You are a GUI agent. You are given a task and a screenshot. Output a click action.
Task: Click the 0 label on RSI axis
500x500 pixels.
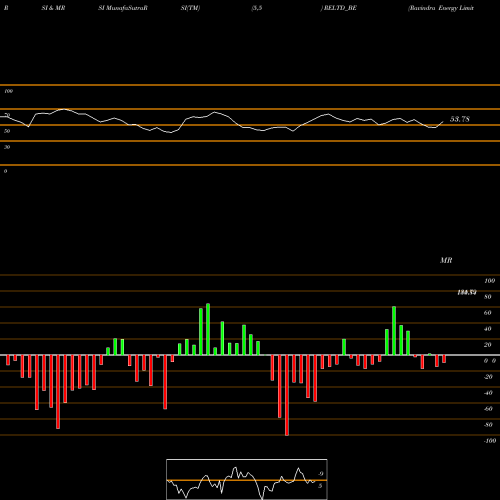pos(5,171)
